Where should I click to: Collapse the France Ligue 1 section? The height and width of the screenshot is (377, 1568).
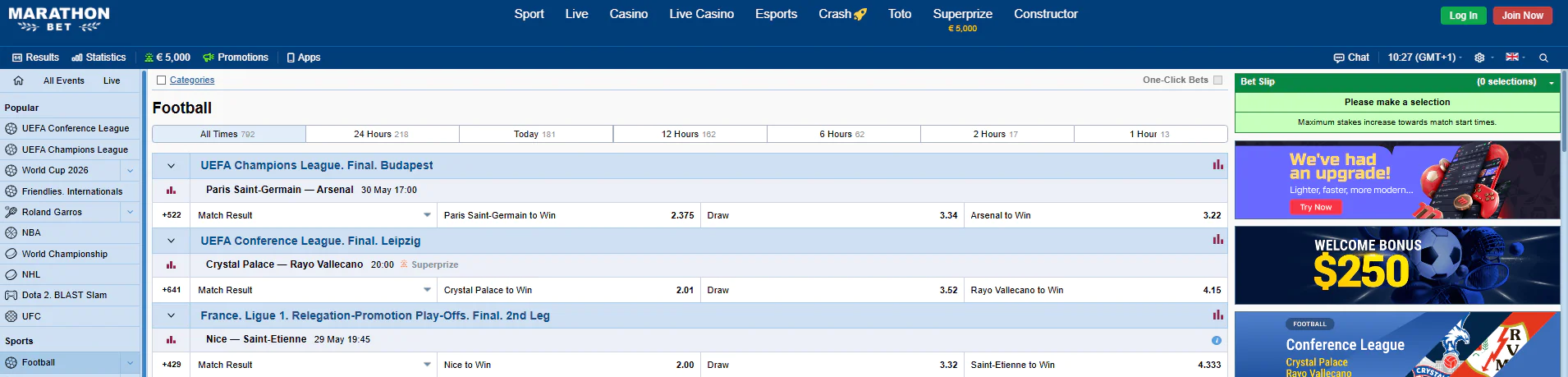click(171, 315)
